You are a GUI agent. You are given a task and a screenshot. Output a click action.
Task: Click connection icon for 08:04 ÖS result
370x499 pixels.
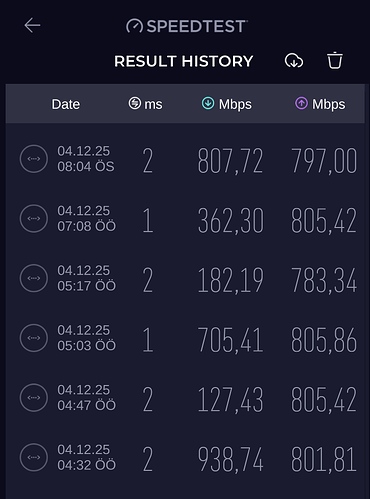34,159
